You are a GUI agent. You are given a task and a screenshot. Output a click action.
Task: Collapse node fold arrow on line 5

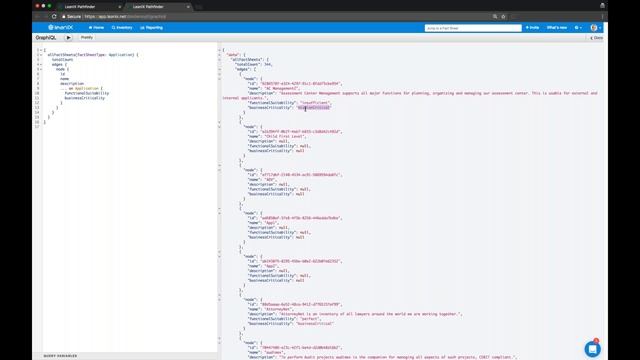41,69
